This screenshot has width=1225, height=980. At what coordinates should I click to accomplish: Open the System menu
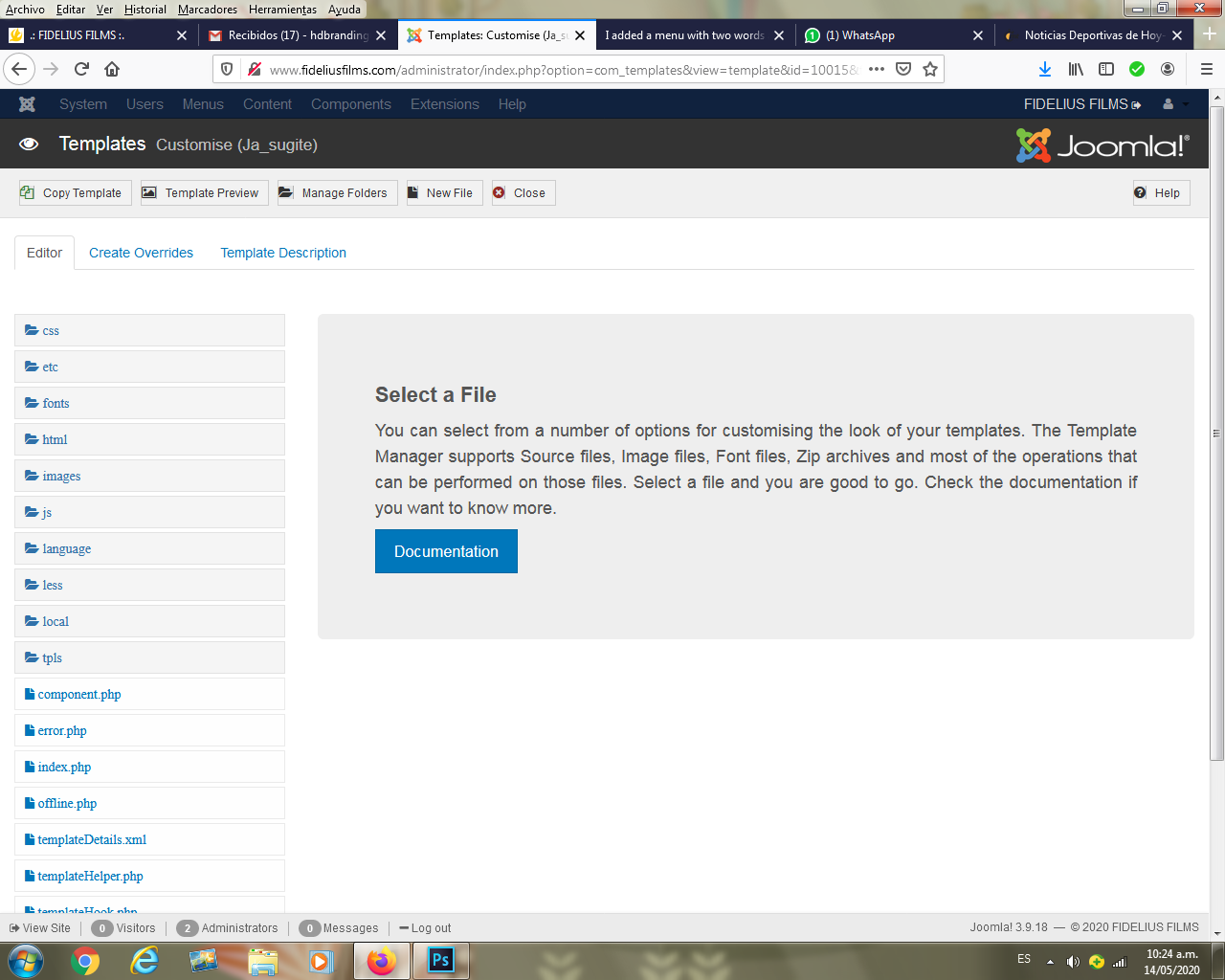[83, 104]
